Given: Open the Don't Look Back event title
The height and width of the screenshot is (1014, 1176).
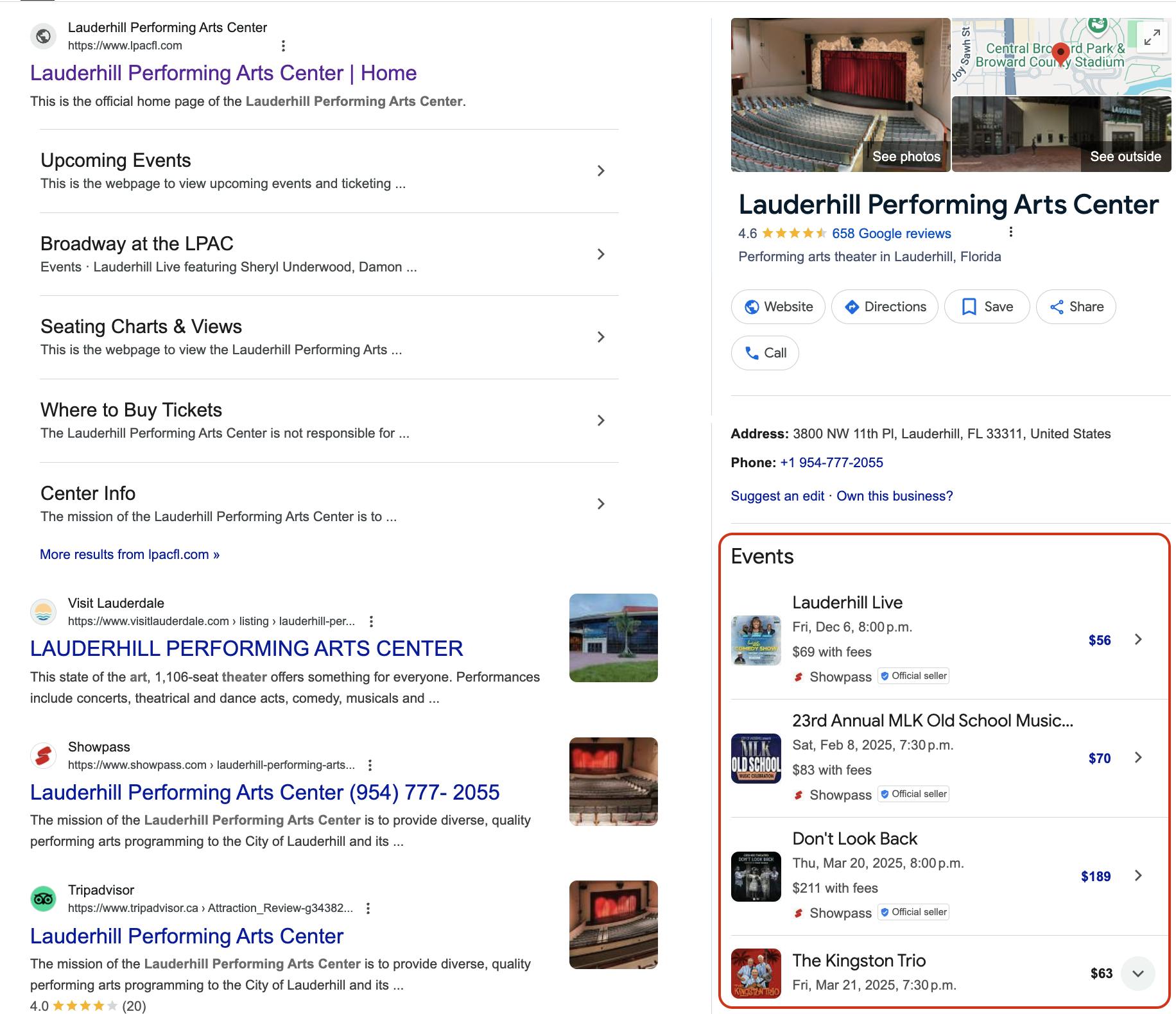Looking at the screenshot, I should pyautogui.click(x=855, y=839).
